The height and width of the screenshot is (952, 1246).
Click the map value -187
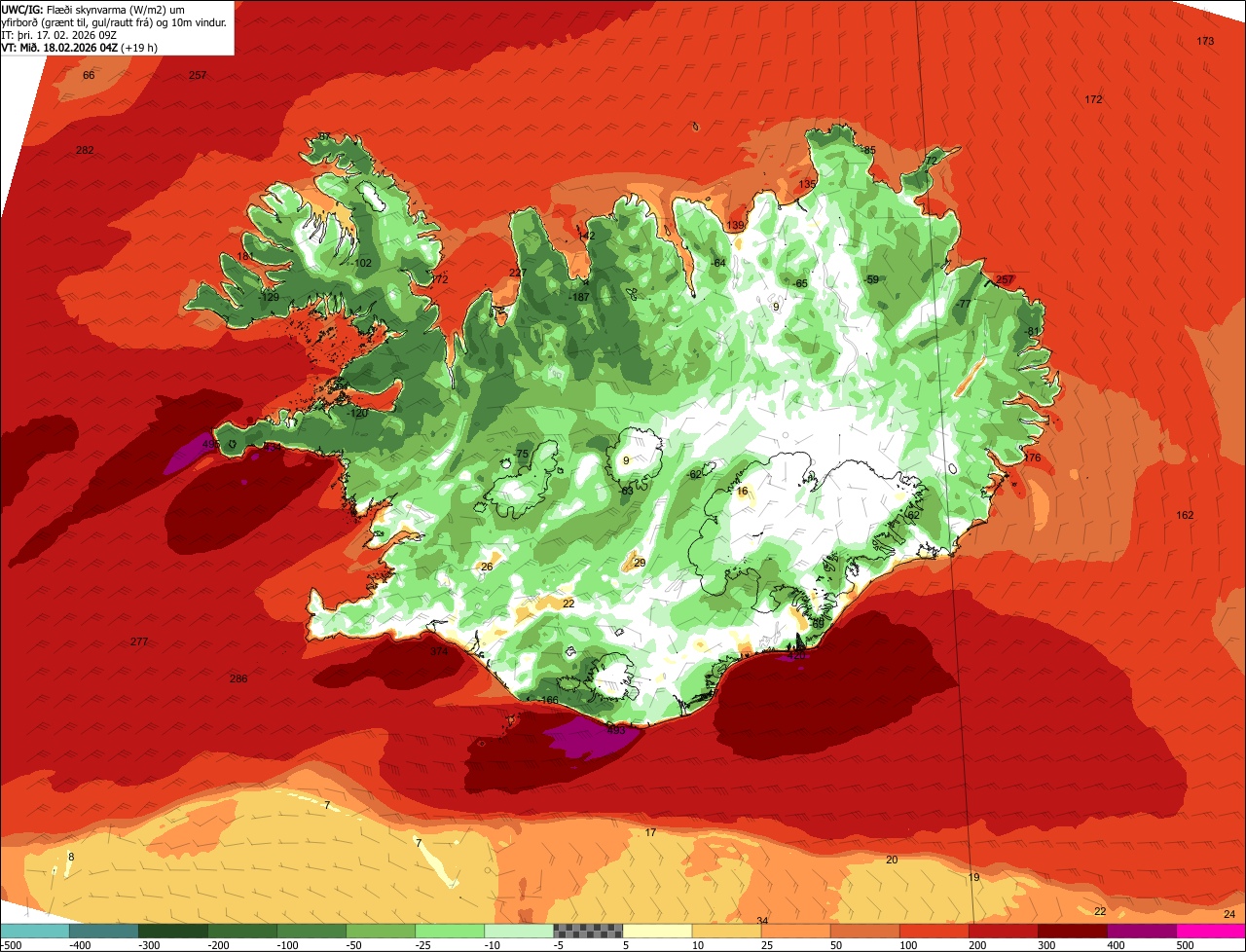point(579,297)
